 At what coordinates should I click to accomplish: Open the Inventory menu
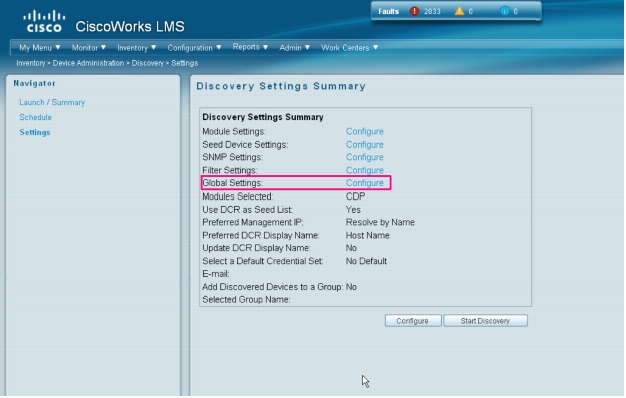137,48
